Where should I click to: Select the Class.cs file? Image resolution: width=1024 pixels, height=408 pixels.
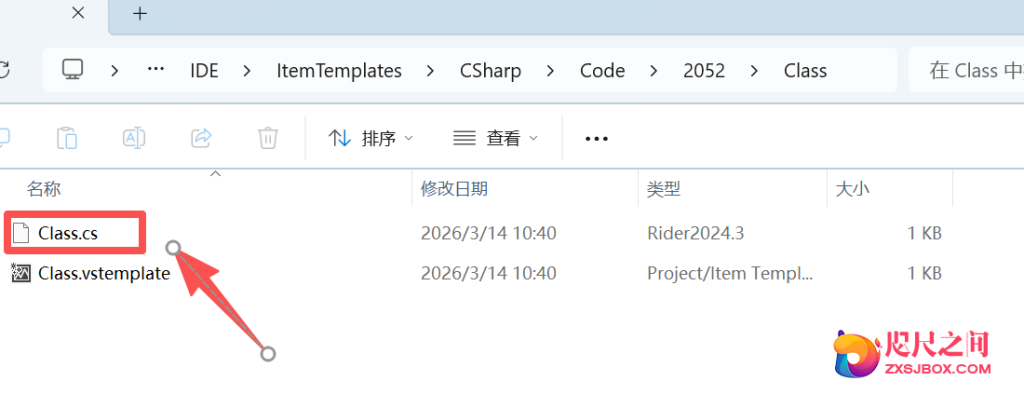[67, 233]
